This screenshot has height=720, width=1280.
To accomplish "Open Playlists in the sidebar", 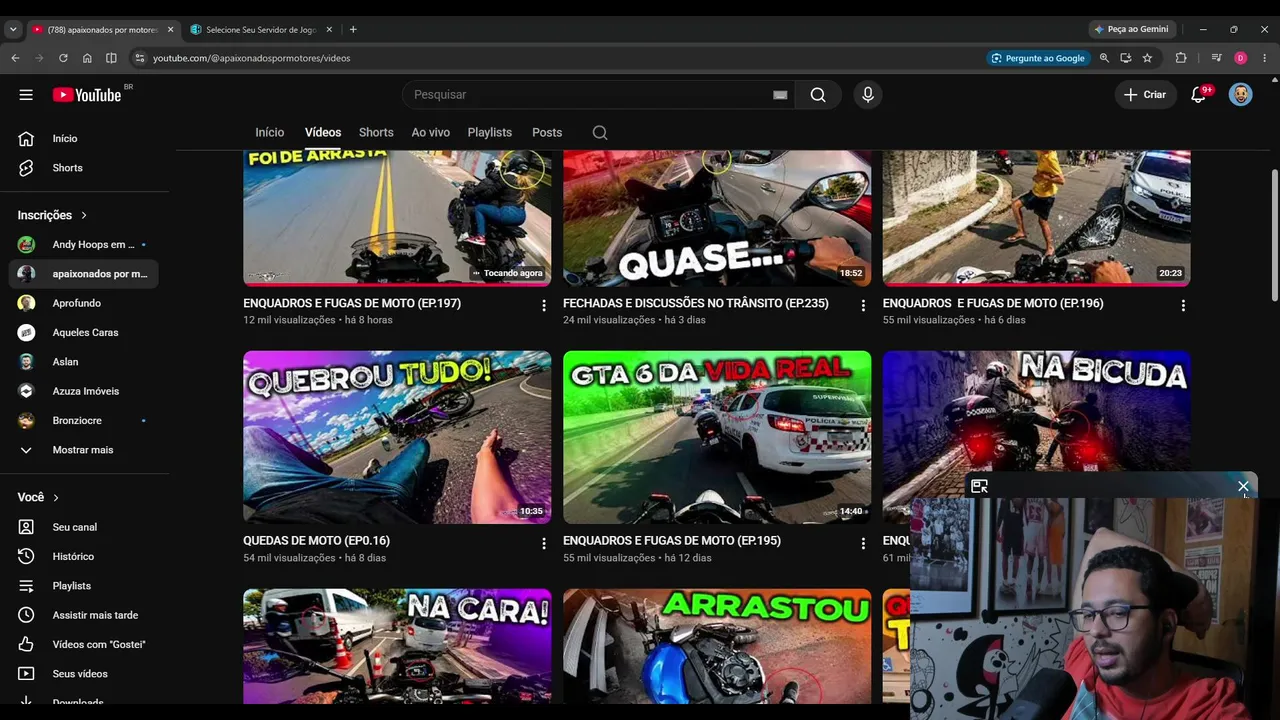I will tap(85, 586).
